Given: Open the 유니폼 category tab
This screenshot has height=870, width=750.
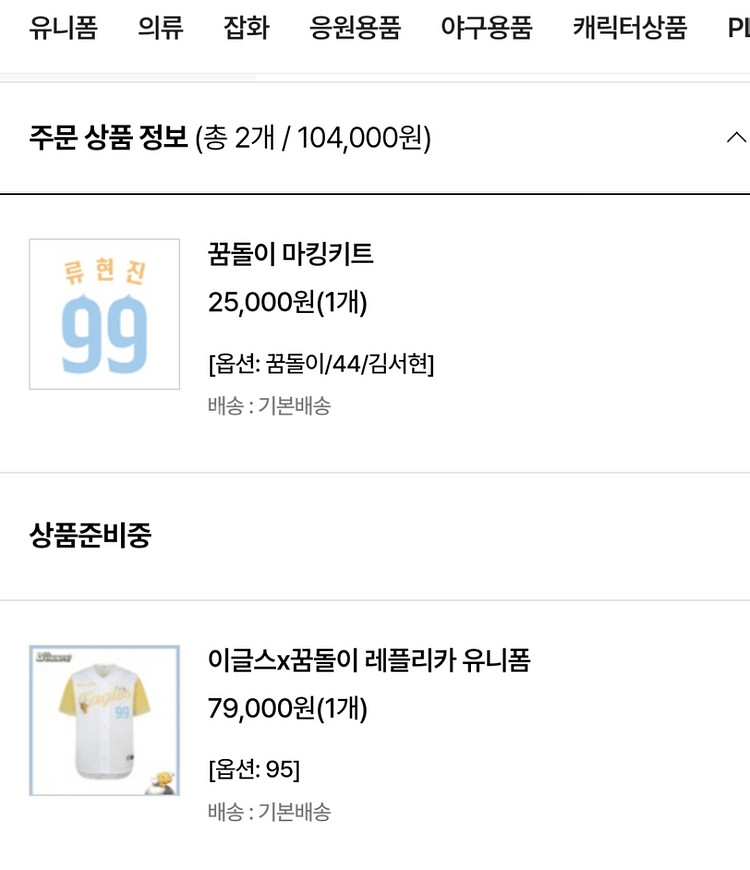Looking at the screenshot, I should (x=63, y=28).
